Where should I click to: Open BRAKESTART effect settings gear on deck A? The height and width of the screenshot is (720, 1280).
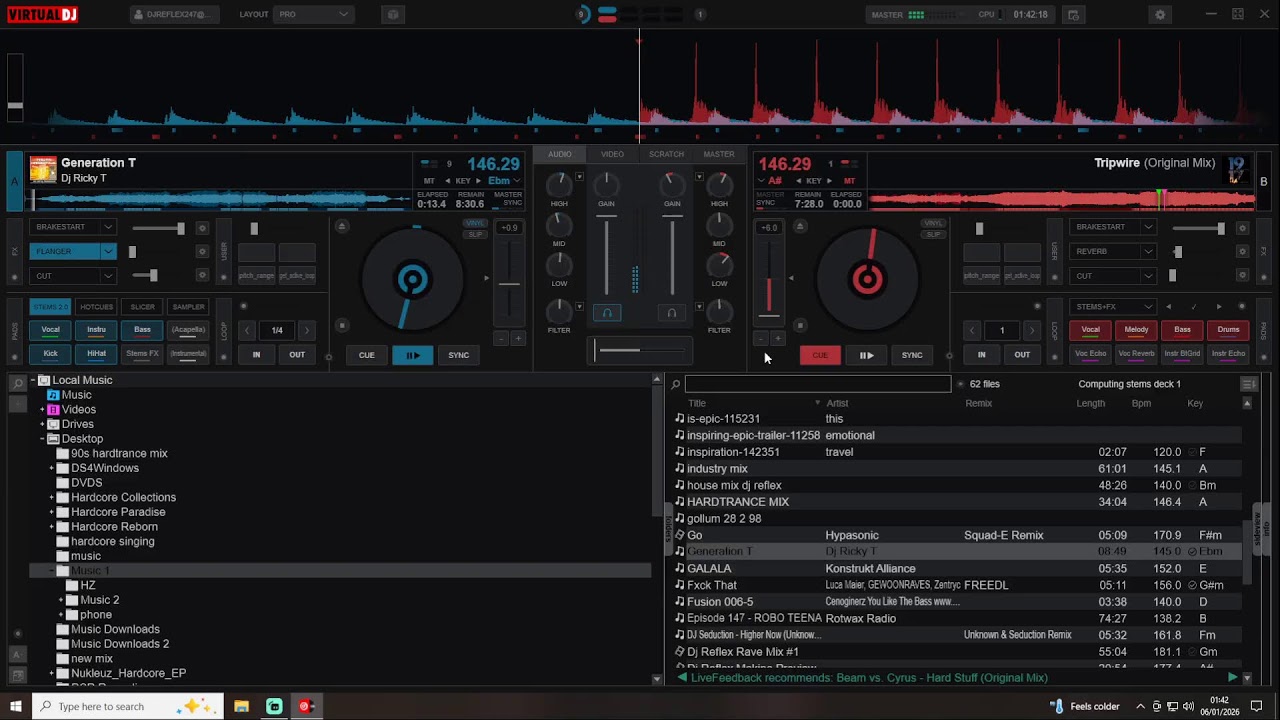[x=202, y=228]
